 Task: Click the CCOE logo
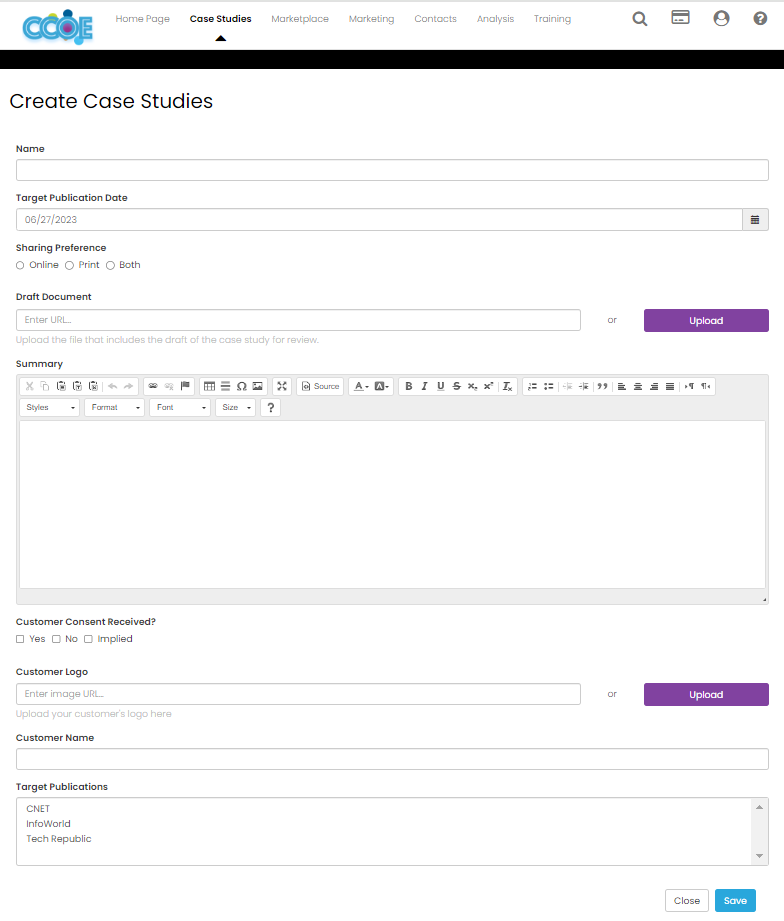[58, 27]
